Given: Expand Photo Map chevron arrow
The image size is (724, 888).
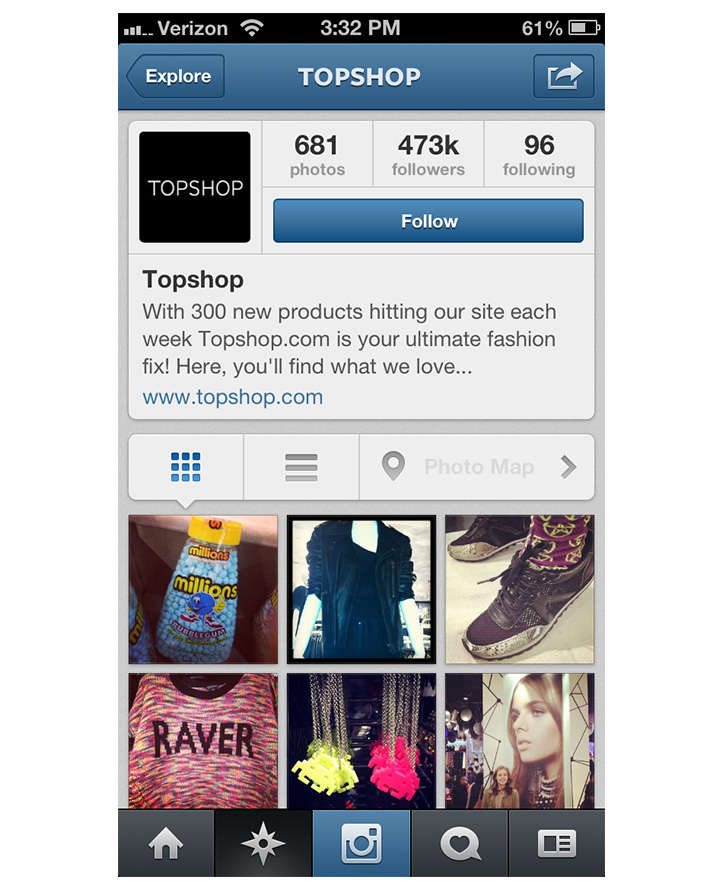Looking at the screenshot, I should click(x=568, y=467).
